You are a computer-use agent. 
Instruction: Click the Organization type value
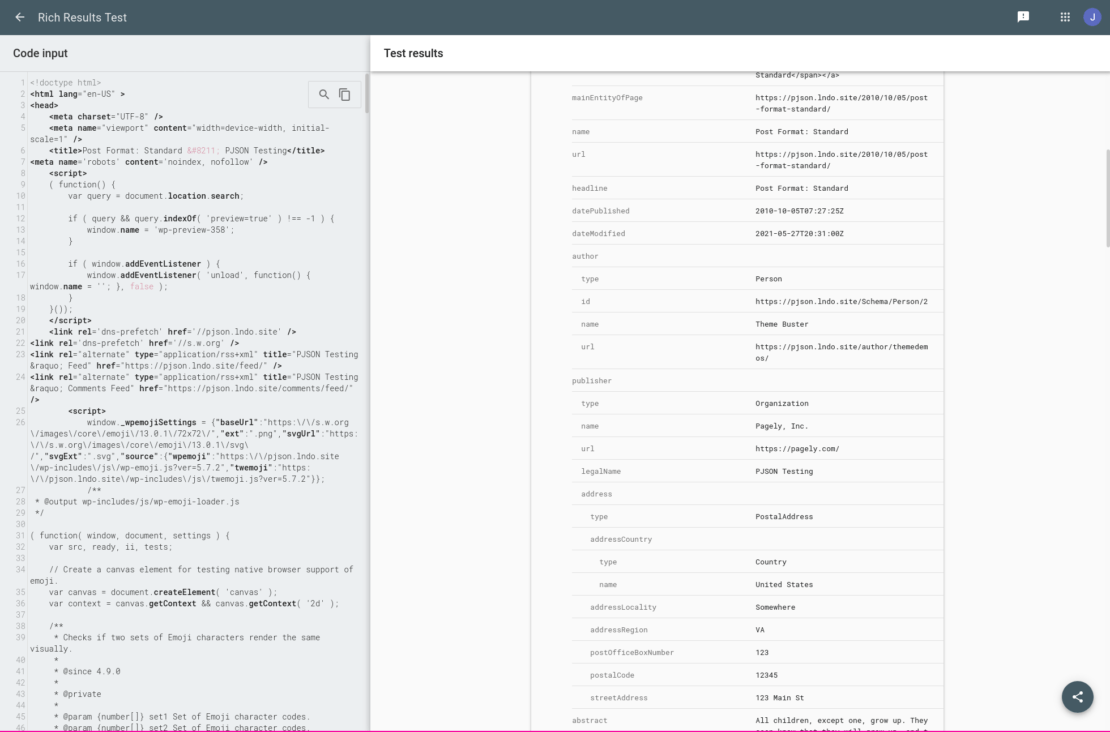(782, 404)
